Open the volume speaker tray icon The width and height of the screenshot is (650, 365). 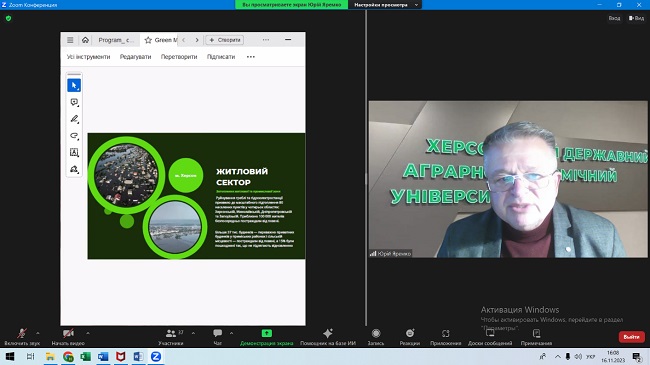point(578,356)
